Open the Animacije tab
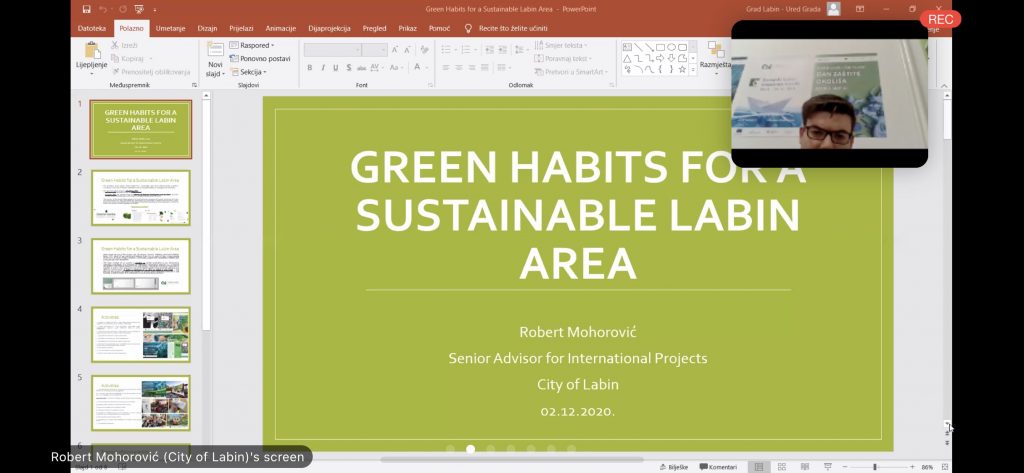The width and height of the screenshot is (1024, 473). 281,29
